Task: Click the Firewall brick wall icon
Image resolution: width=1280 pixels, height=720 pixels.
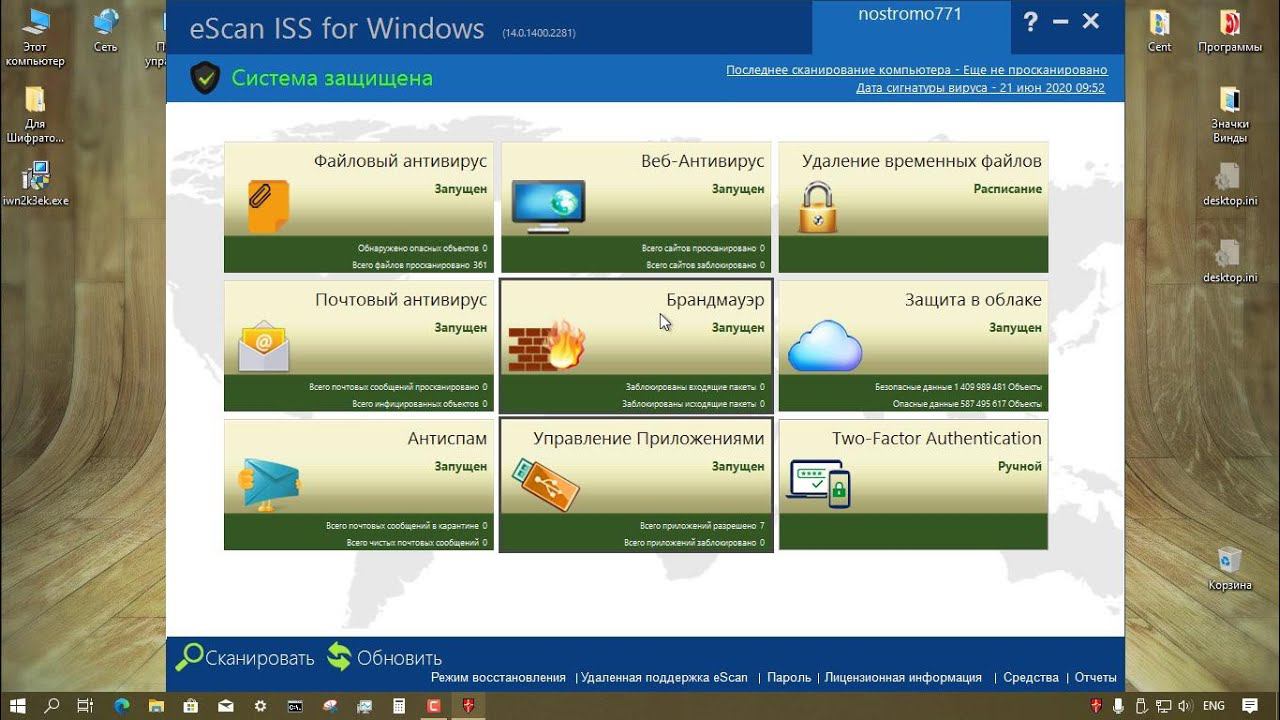Action: tap(547, 346)
